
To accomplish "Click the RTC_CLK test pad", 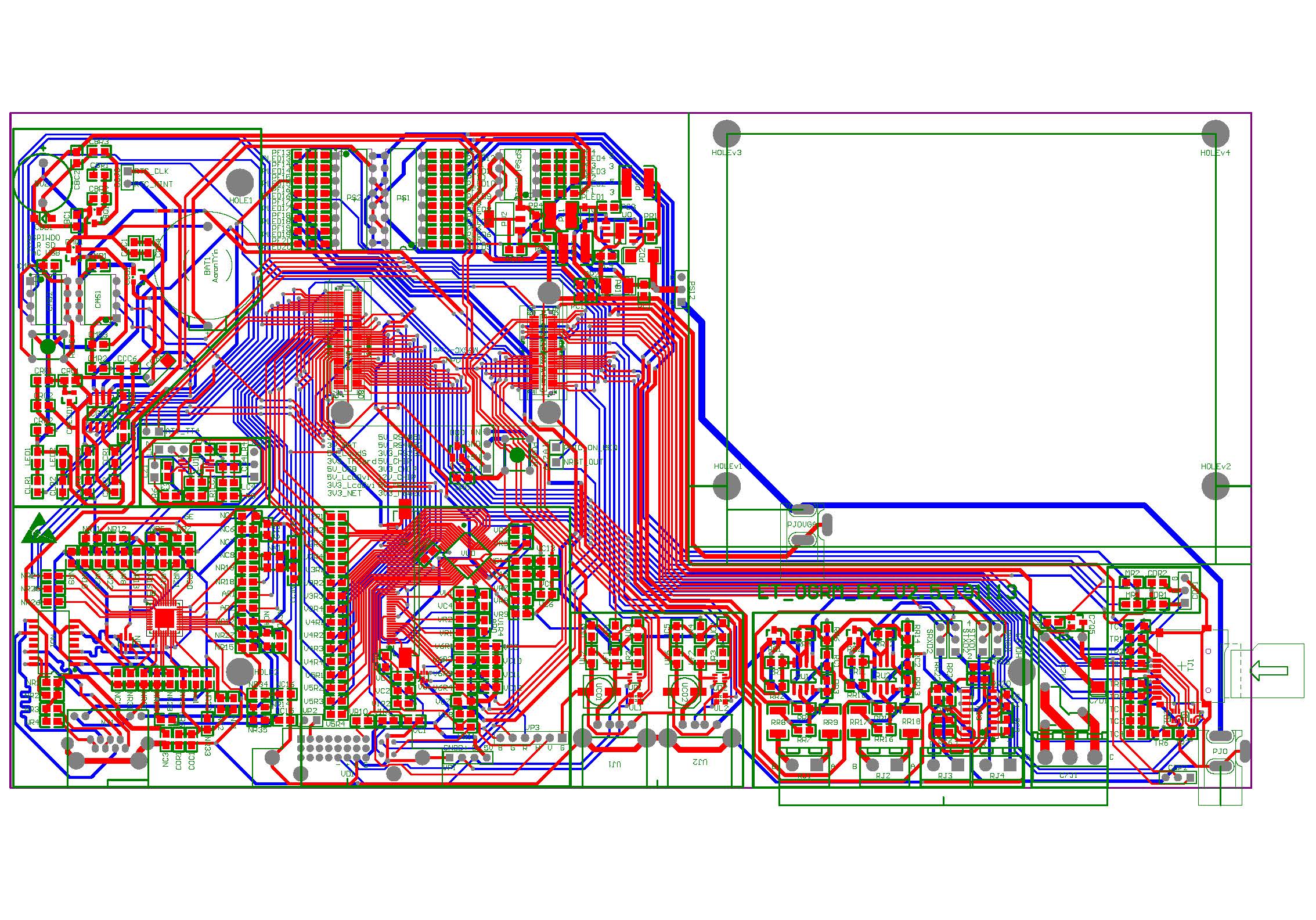I will pos(128,171).
